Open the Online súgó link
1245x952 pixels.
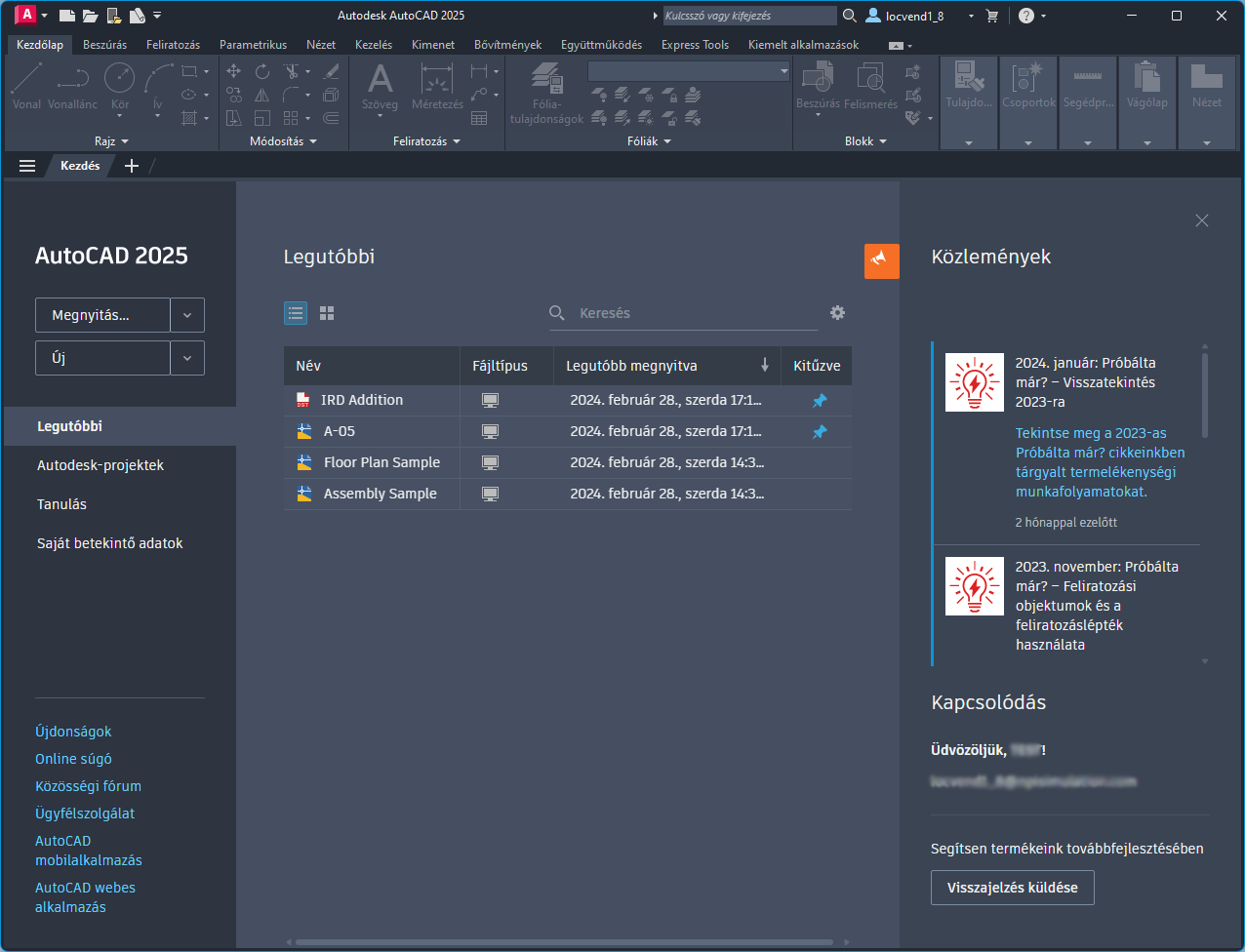(x=73, y=759)
